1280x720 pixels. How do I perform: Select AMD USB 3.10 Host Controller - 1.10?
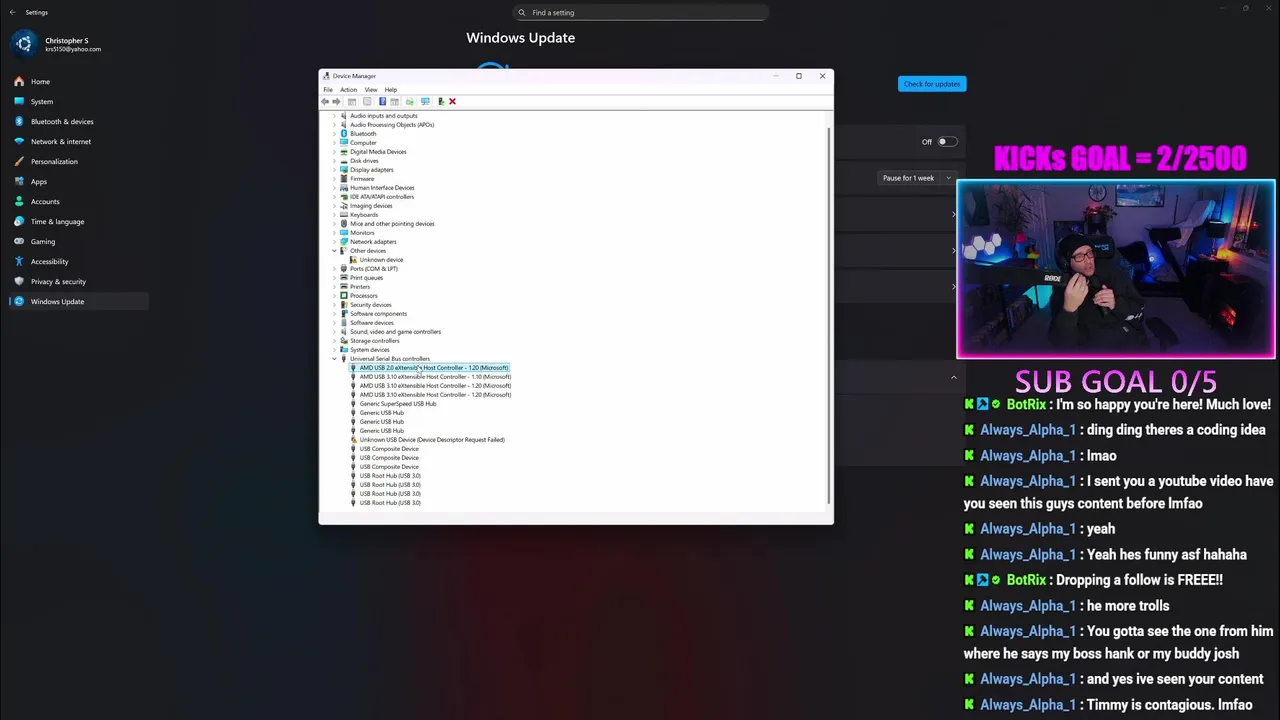tap(435, 376)
